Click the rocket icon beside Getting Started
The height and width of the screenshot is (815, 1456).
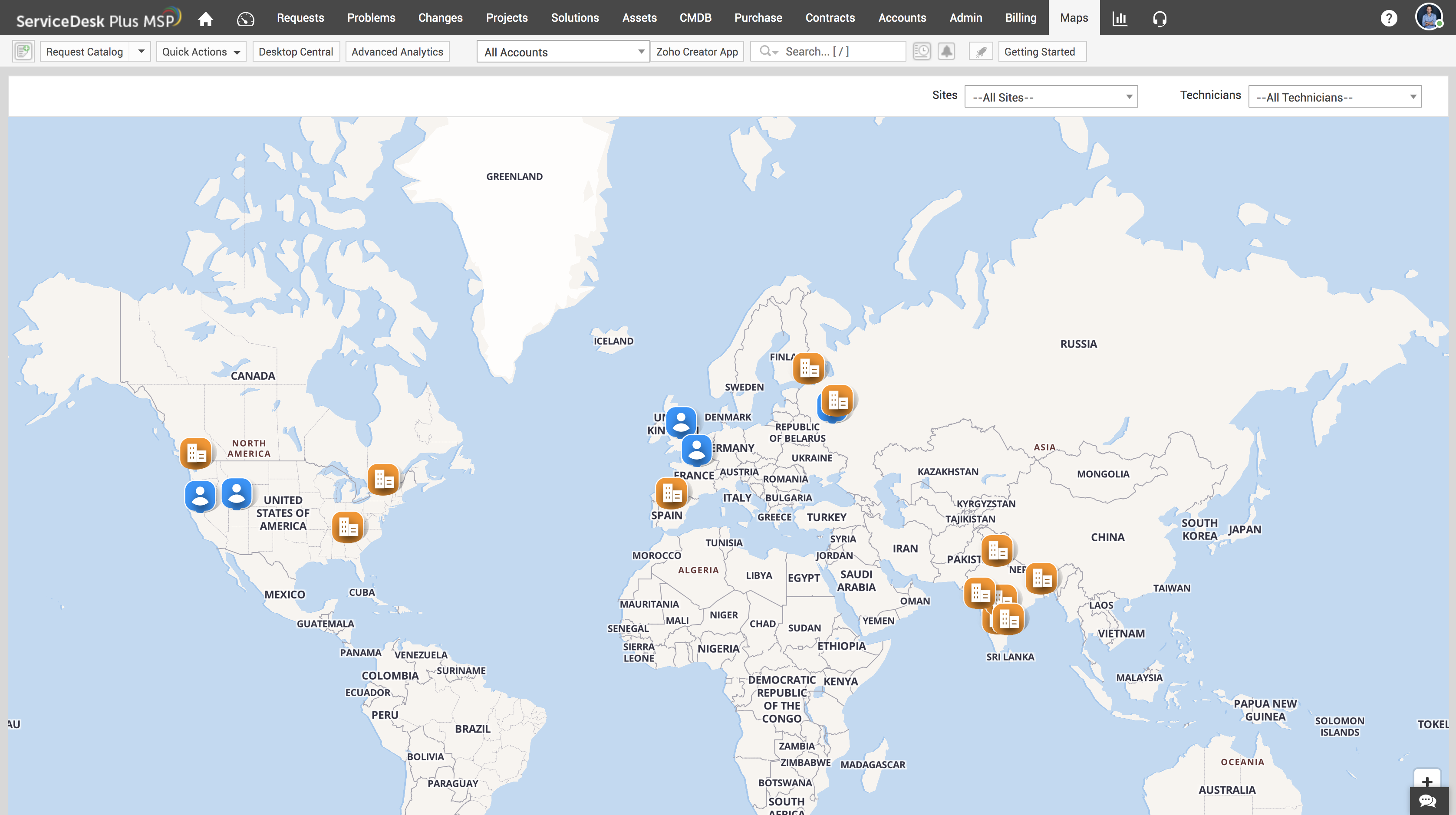[981, 52]
